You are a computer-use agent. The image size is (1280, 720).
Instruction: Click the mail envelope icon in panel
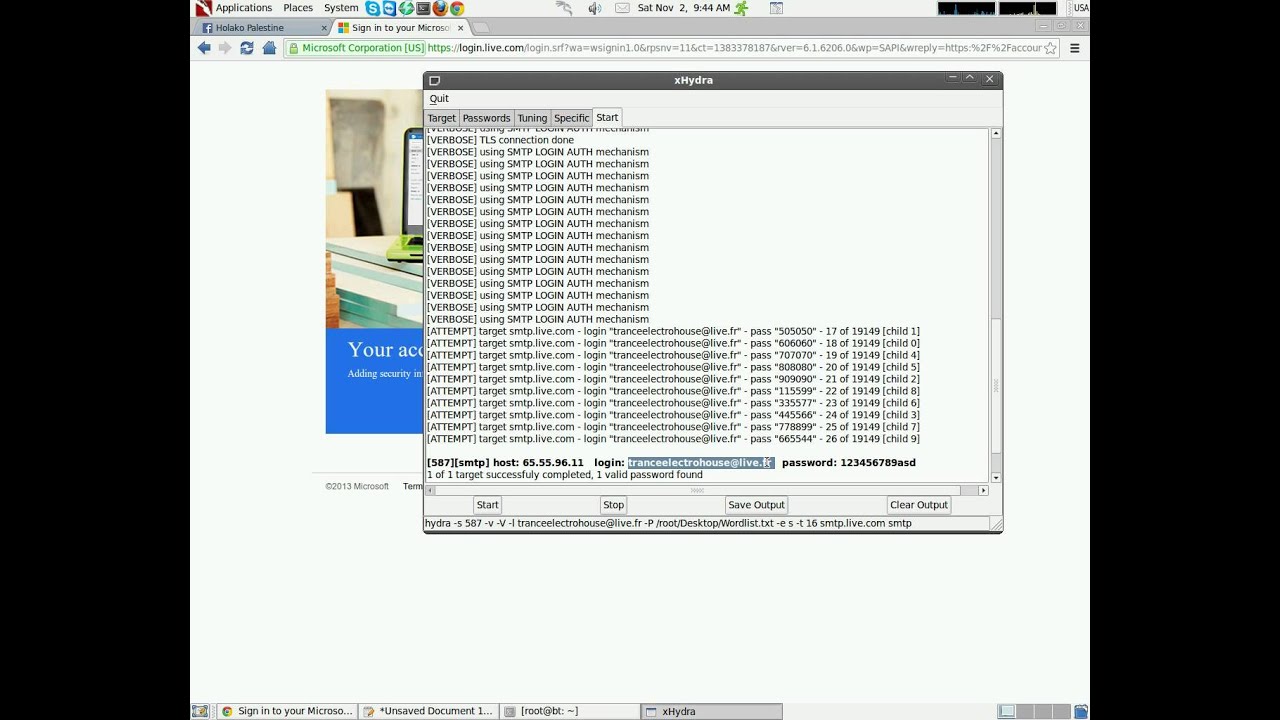pyautogui.click(x=622, y=8)
